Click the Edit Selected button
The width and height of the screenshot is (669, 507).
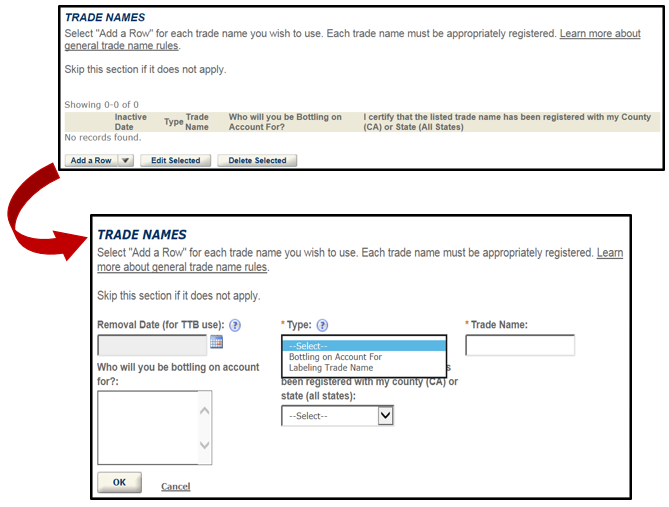point(175,160)
